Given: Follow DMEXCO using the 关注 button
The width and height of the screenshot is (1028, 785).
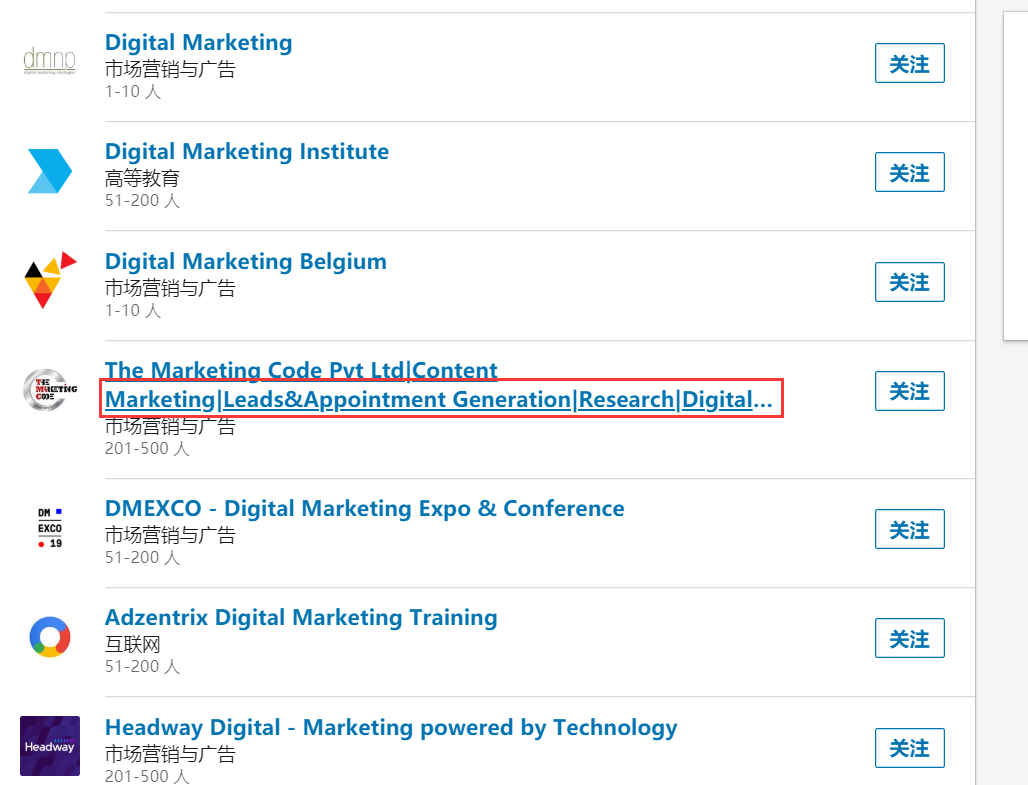Looking at the screenshot, I should point(909,529).
